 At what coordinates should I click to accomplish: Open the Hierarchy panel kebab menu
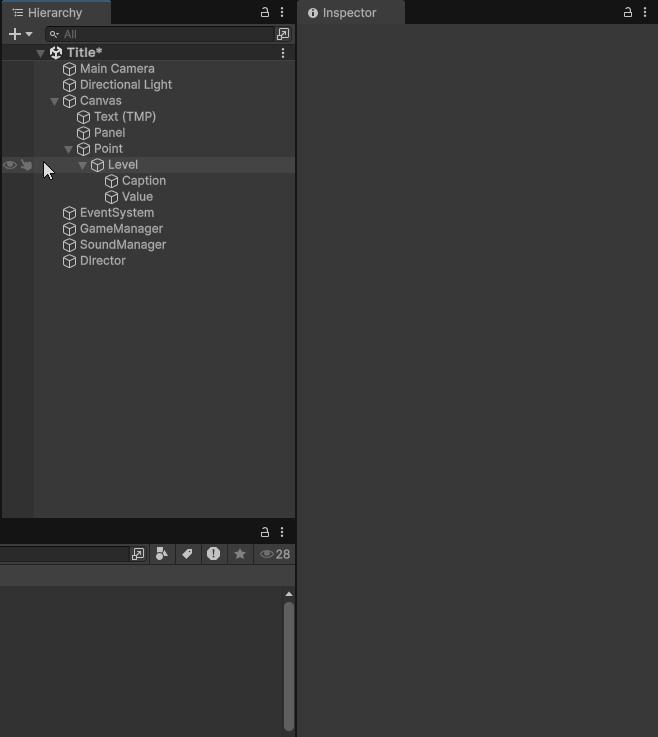(282, 13)
